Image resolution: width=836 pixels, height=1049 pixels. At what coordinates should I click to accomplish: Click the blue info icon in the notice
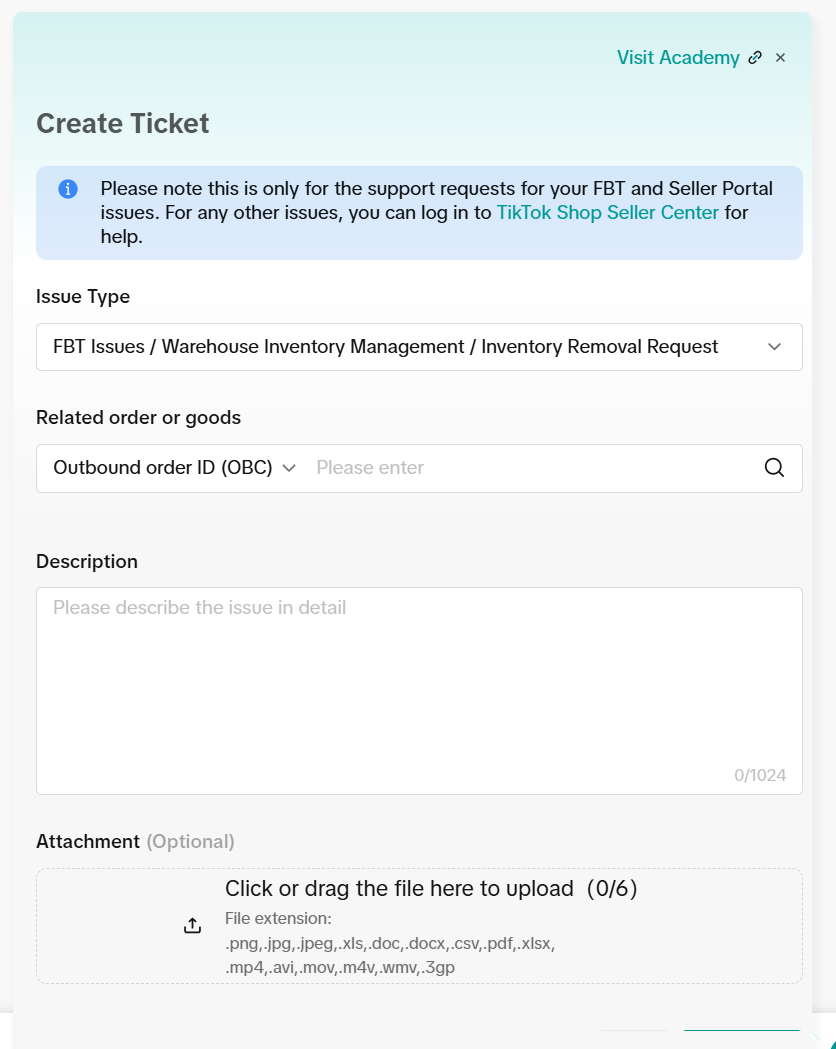[68, 189]
